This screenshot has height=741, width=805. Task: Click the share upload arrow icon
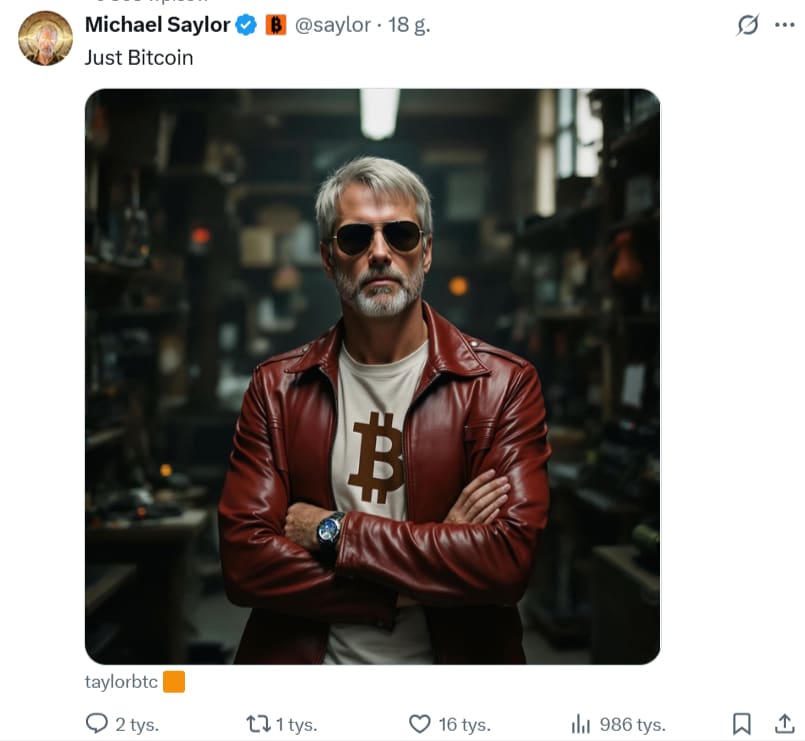pyautogui.click(x=784, y=723)
